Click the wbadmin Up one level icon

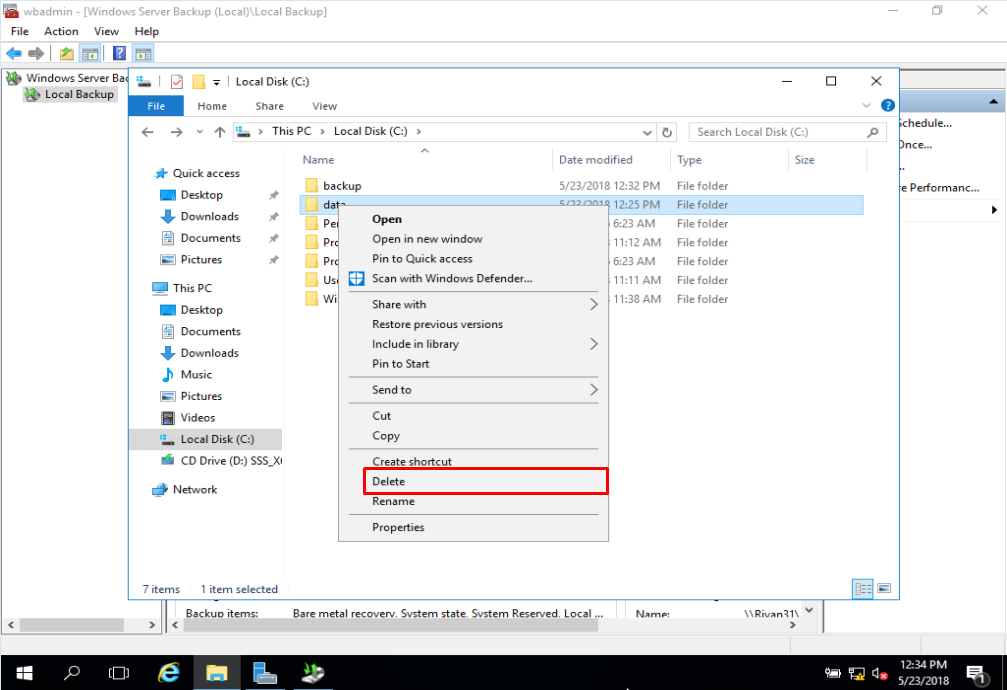click(x=67, y=53)
